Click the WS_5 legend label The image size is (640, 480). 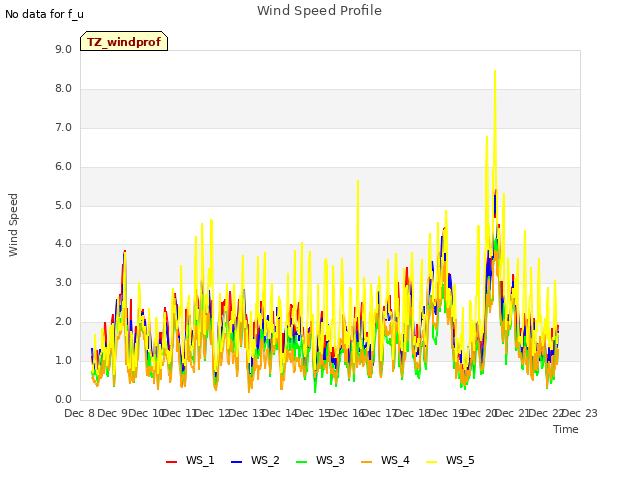point(460,460)
